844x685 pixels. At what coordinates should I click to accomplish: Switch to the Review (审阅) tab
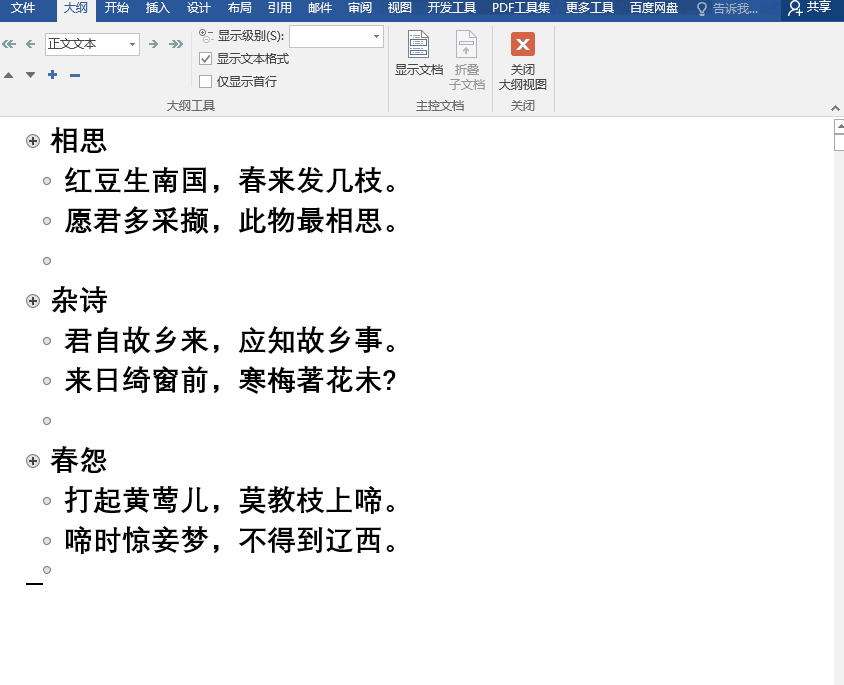pyautogui.click(x=360, y=8)
